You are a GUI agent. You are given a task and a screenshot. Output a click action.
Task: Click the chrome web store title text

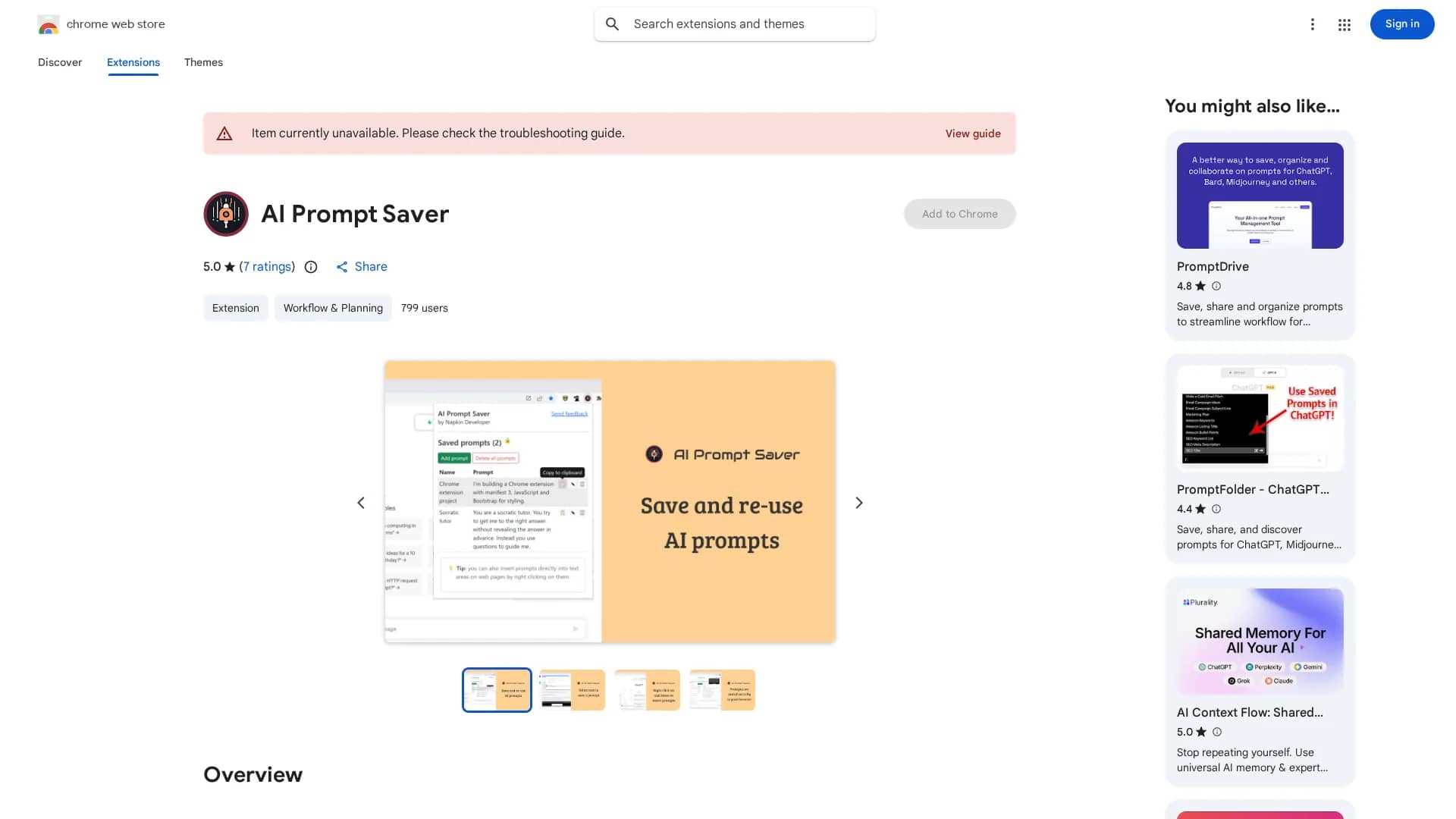tap(116, 24)
